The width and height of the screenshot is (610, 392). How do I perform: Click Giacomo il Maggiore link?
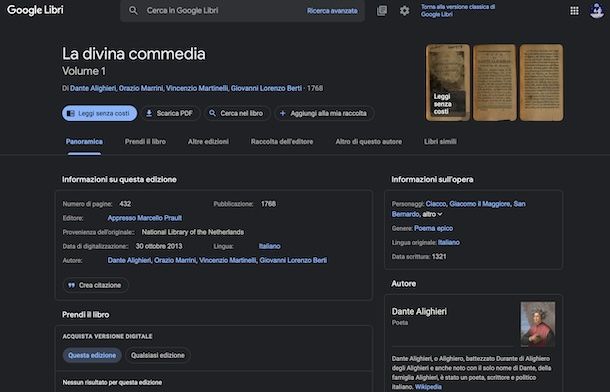click(480, 204)
